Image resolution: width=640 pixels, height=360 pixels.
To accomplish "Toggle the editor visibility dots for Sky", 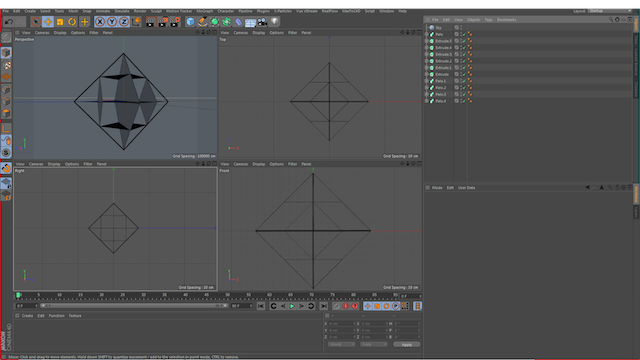I will tap(461, 28).
